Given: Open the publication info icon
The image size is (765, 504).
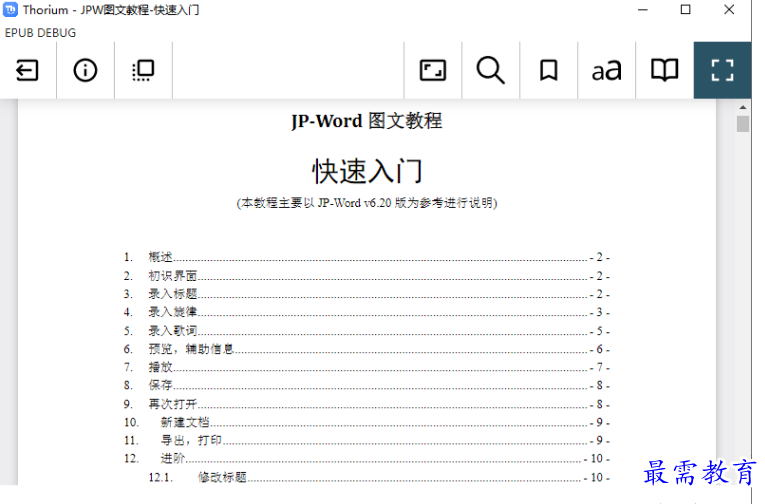Looking at the screenshot, I should tap(85, 70).
